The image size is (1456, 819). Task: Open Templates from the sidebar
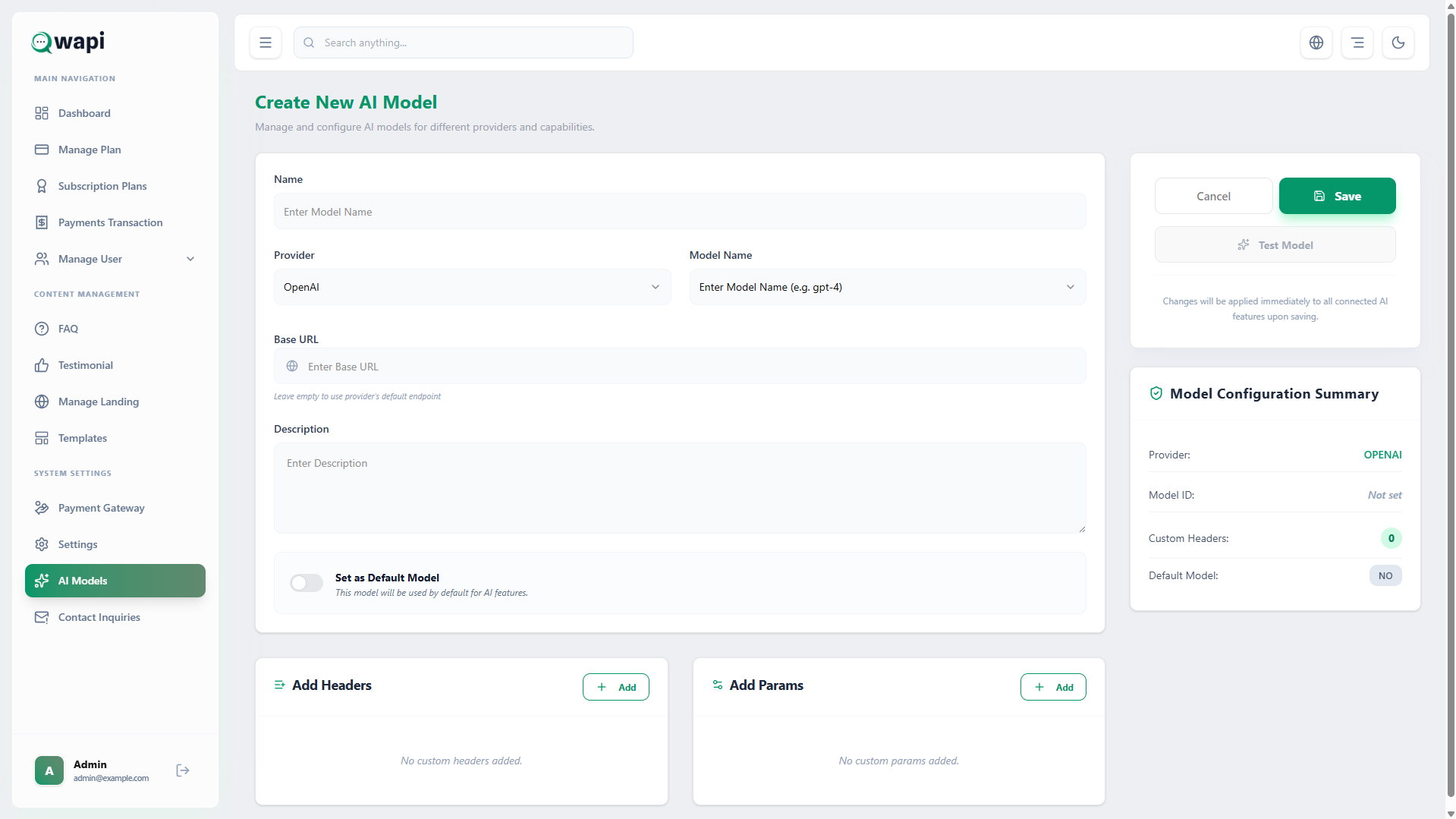83,438
